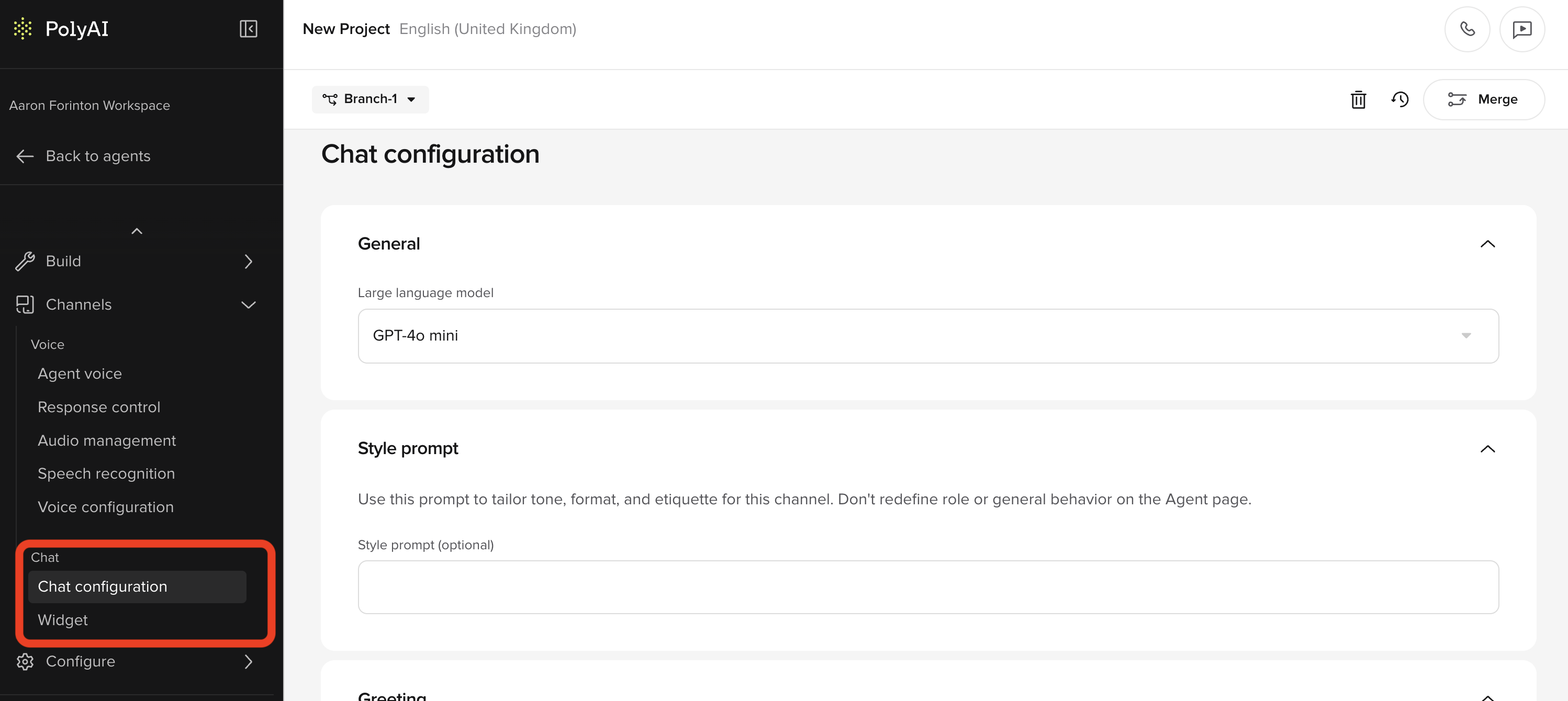The height and width of the screenshot is (701, 1568).
Task: Select Widget under the Chat section
Action: 63,620
